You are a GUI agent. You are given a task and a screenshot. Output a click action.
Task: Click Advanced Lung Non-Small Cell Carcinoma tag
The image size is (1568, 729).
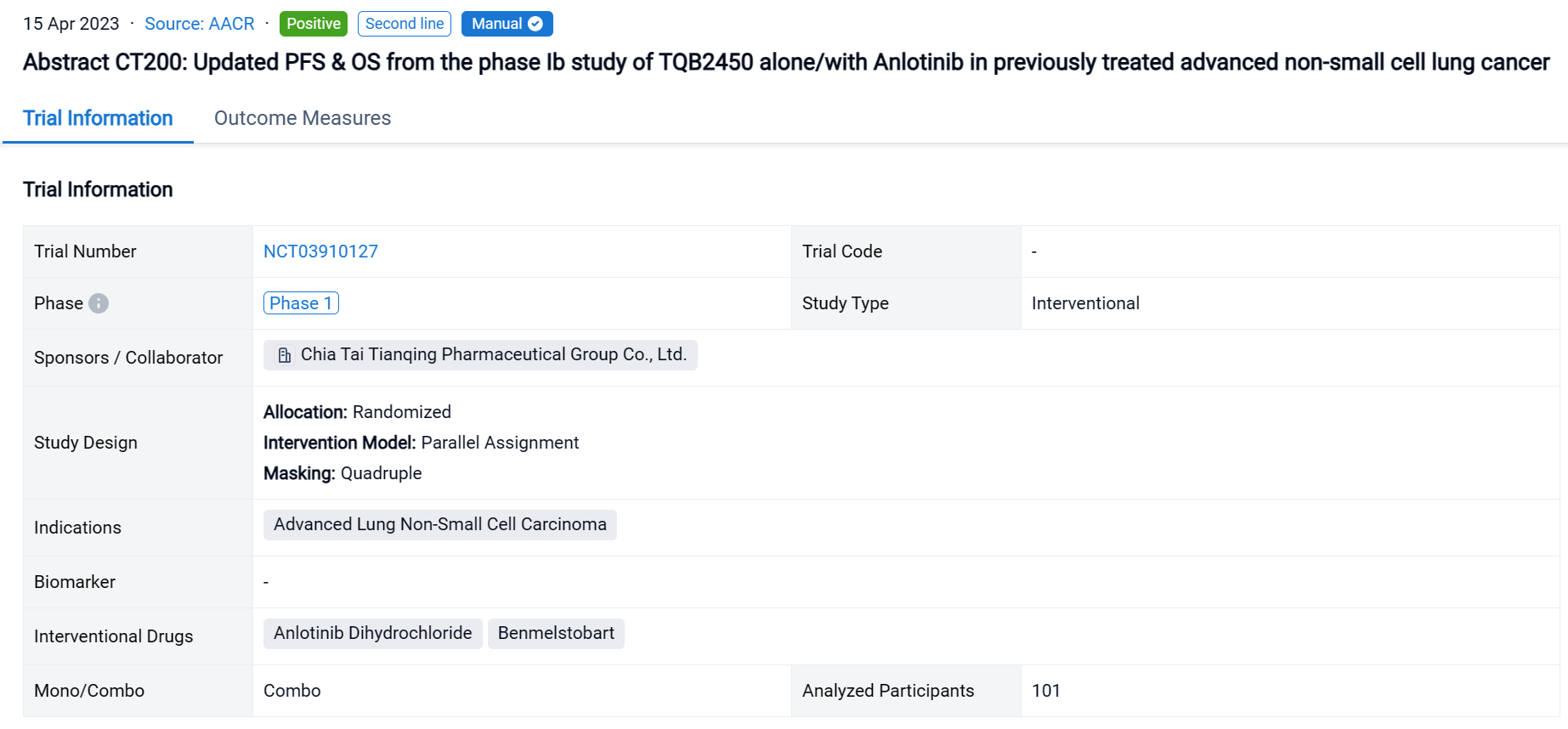(439, 525)
